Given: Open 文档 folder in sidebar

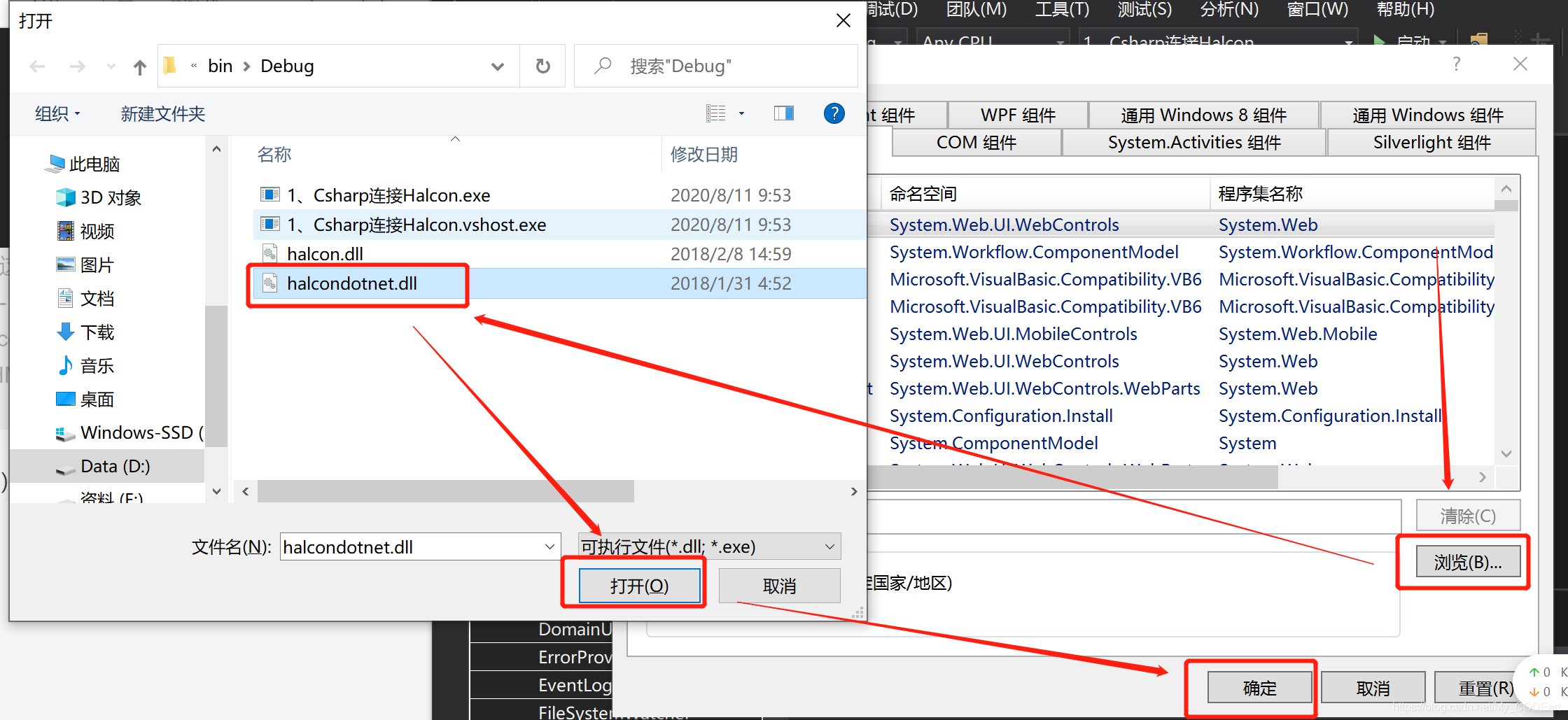Looking at the screenshot, I should (x=85, y=298).
